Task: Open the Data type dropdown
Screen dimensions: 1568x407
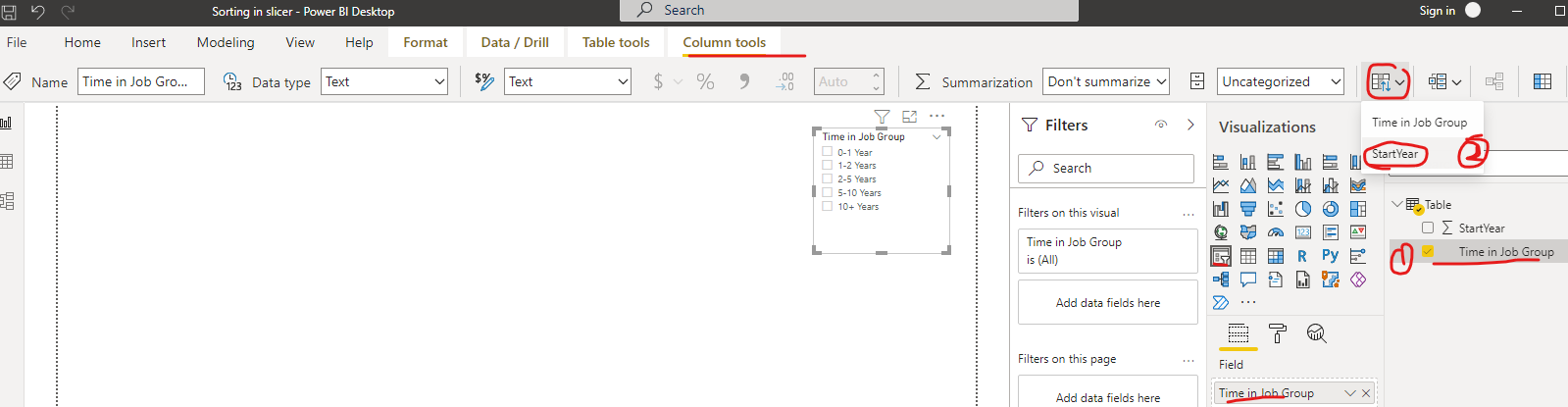Action: (384, 81)
